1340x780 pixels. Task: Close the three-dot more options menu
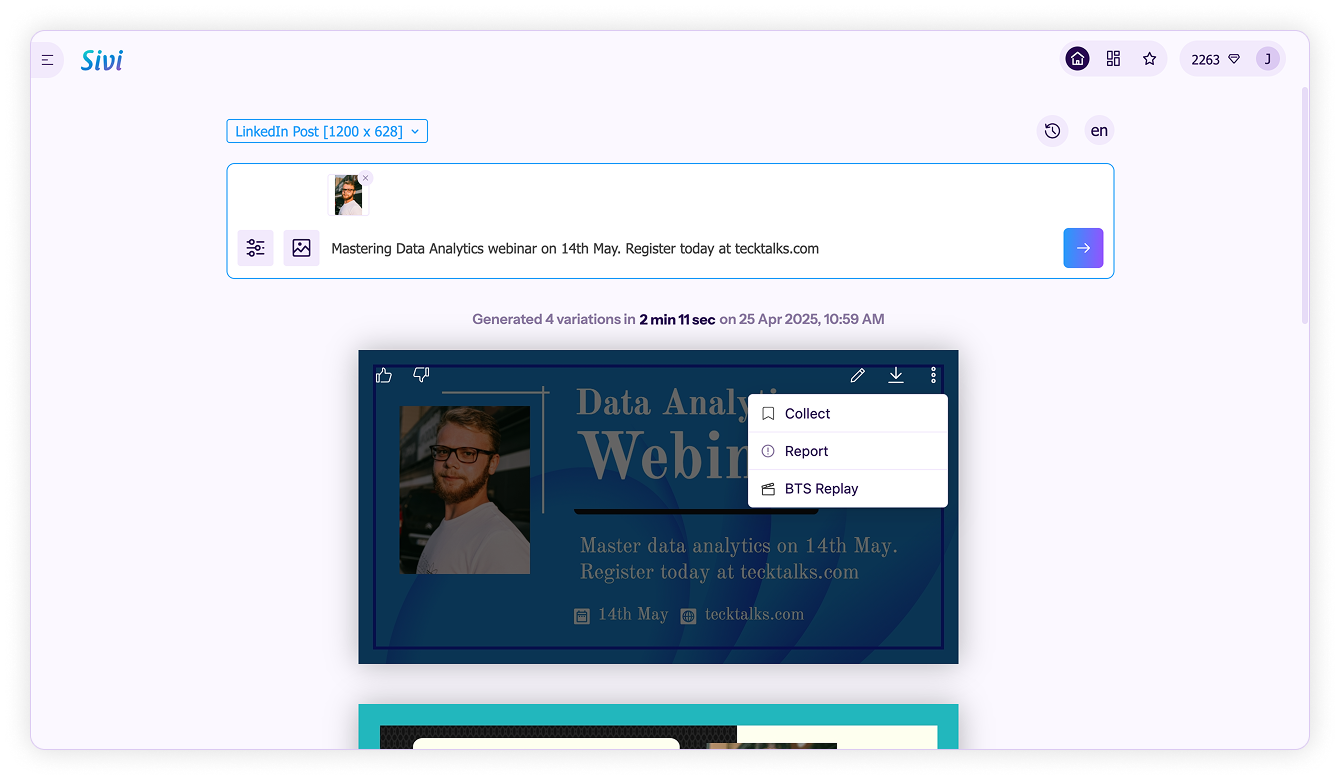pyautogui.click(x=933, y=375)
